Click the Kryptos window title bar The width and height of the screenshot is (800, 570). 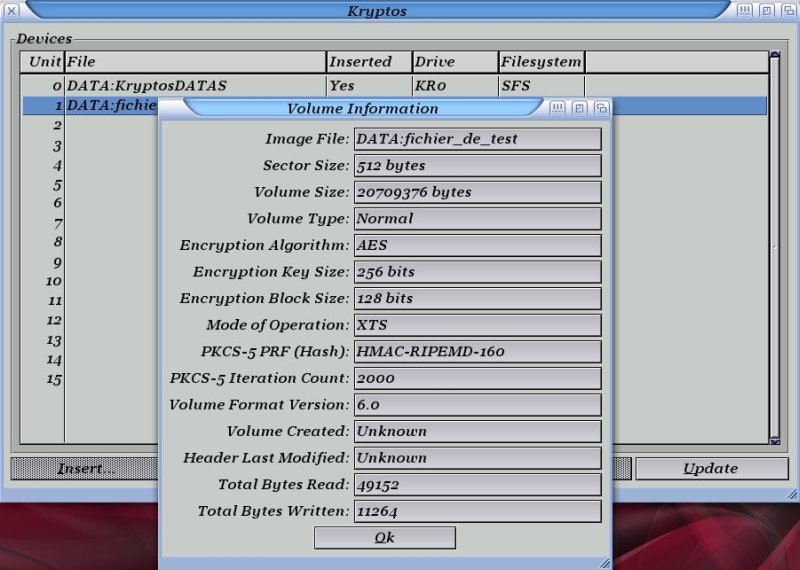[x=377, y=10]
